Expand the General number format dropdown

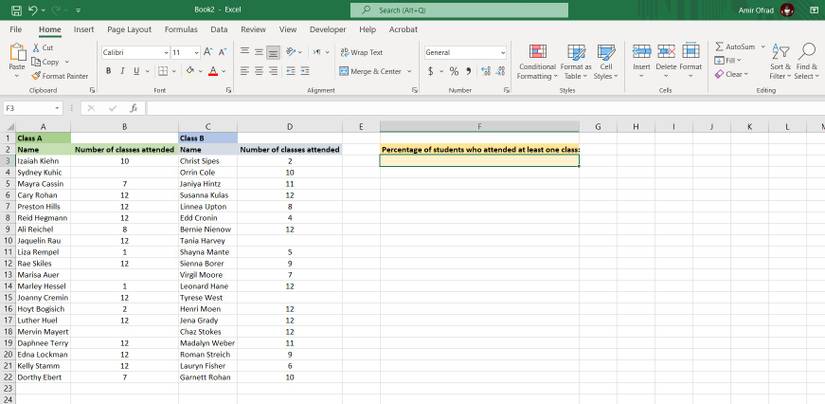click(x=502, y=52)
